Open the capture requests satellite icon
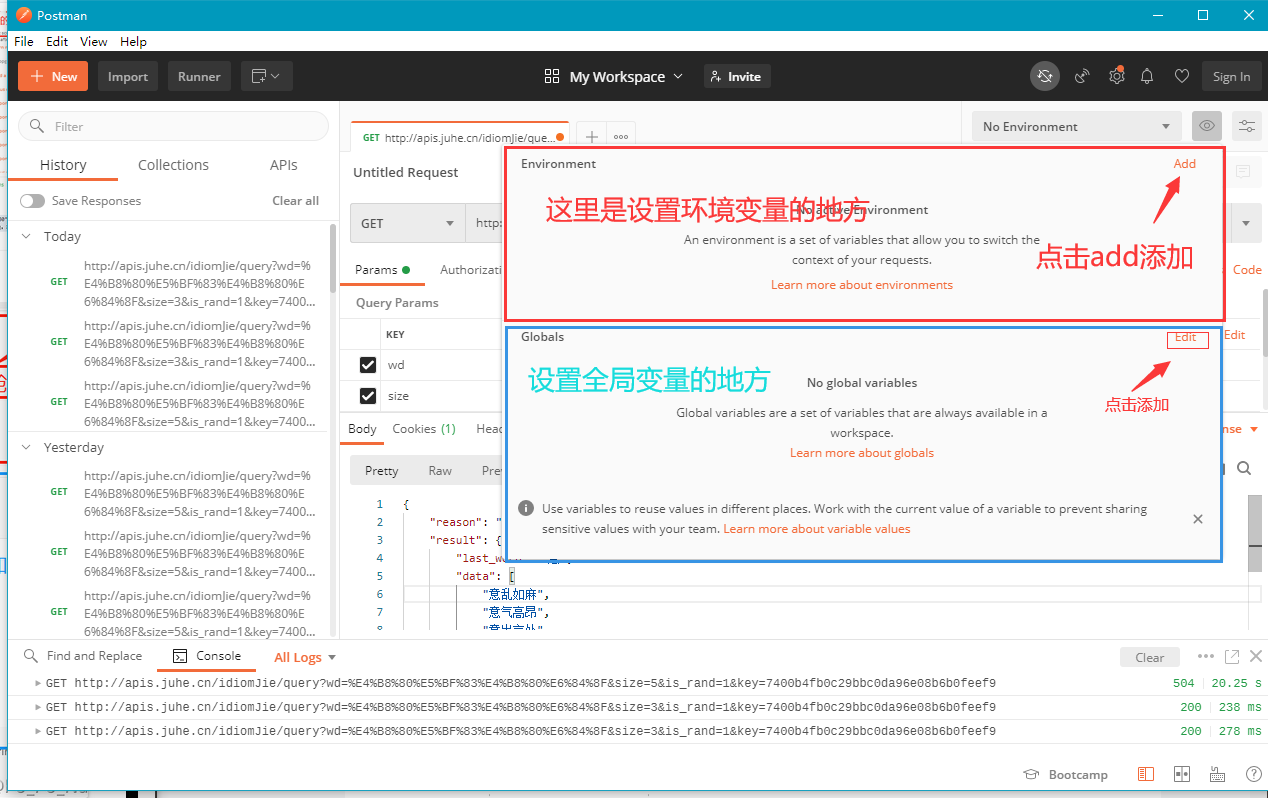The image size is (1268, 798). click(x=1082, y=76)
